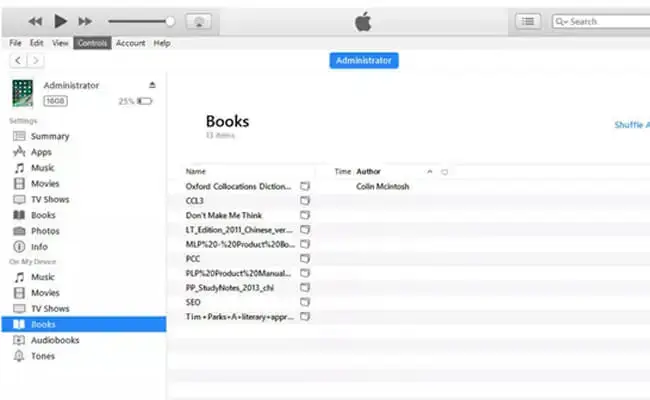The width and height of the screenshot is (650, 400).
Task: Click device icon next to Don't Make Me Think
Action: coord(305,216)
